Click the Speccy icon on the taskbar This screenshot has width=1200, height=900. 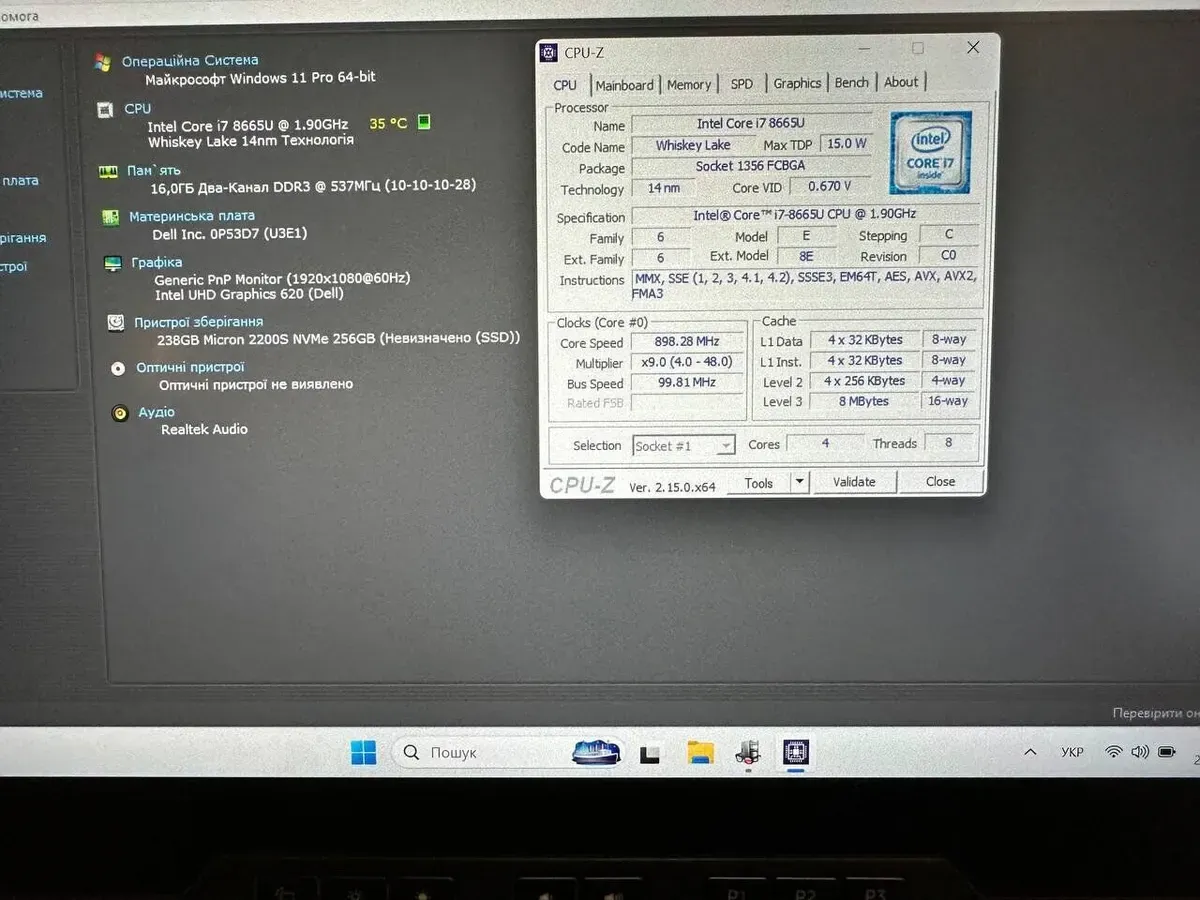tap(748, 752)
